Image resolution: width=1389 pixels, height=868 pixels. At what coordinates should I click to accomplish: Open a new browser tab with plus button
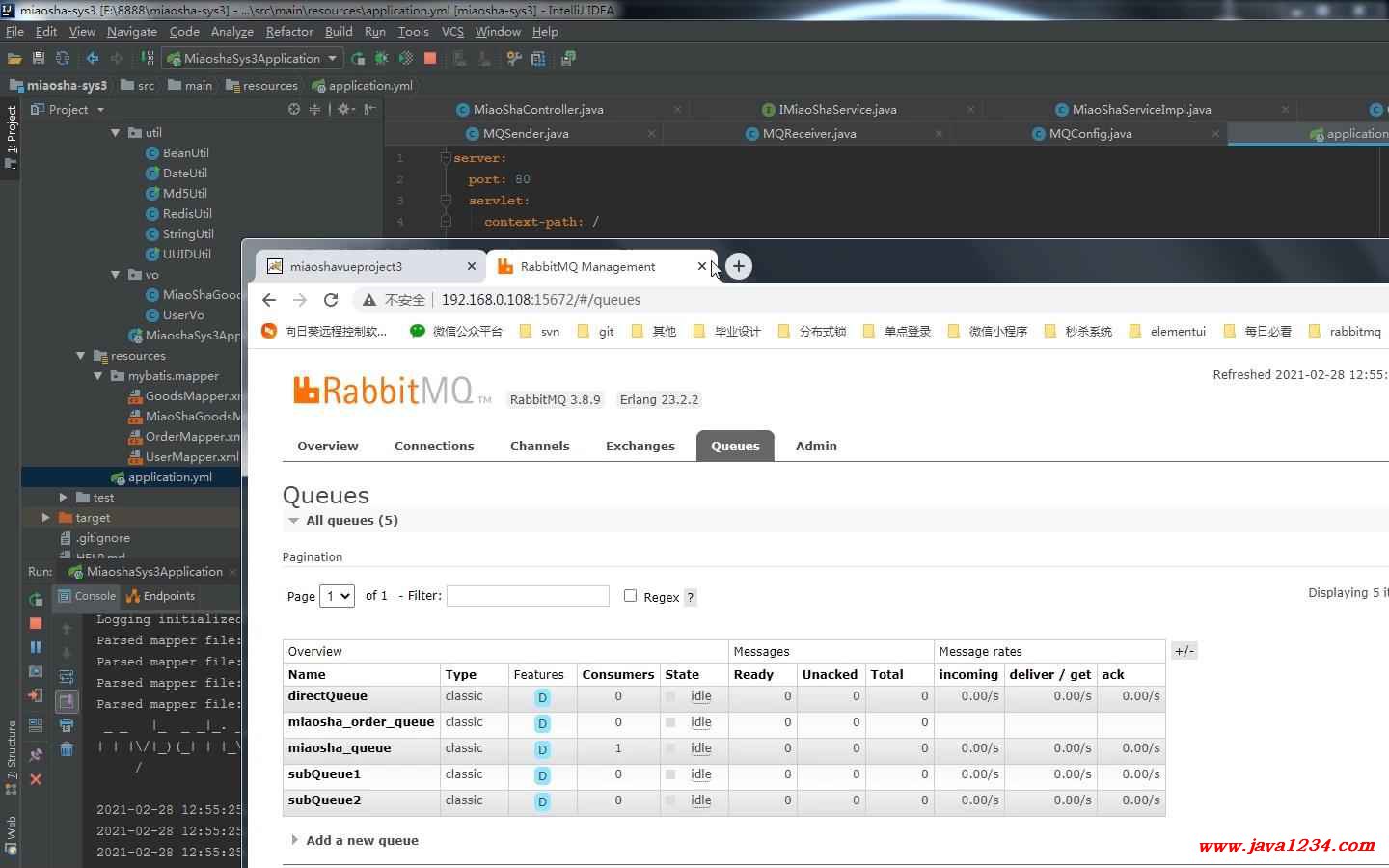tap(739, 266)
